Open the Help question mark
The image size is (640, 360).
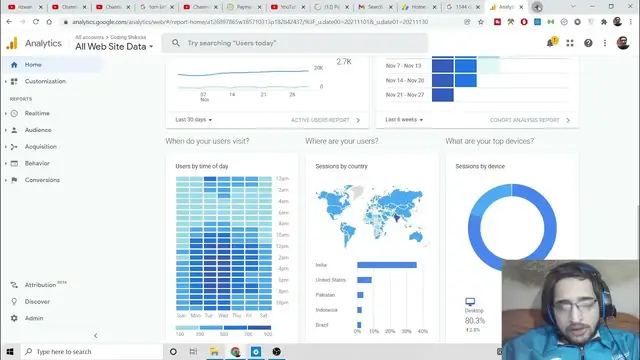pyautogui.click(x=588, y=43)
